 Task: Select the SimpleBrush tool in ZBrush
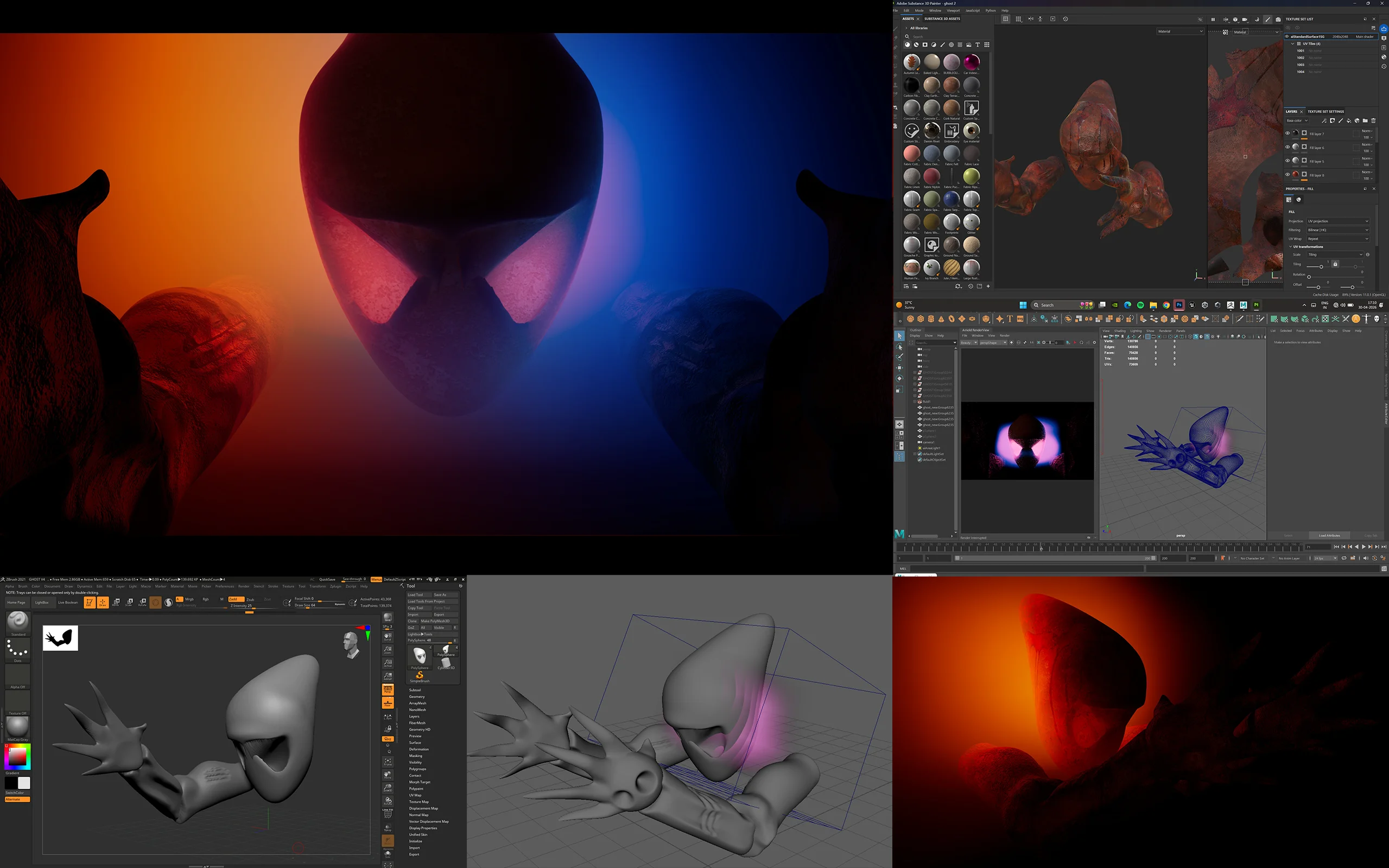pos(420,677)
